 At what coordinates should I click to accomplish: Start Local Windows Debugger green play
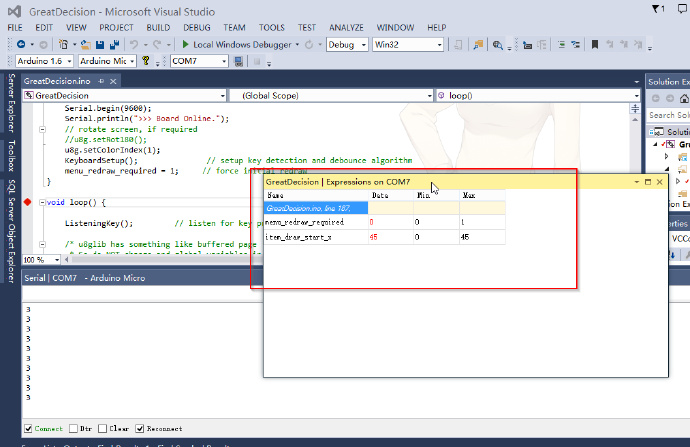pos(185,44)
